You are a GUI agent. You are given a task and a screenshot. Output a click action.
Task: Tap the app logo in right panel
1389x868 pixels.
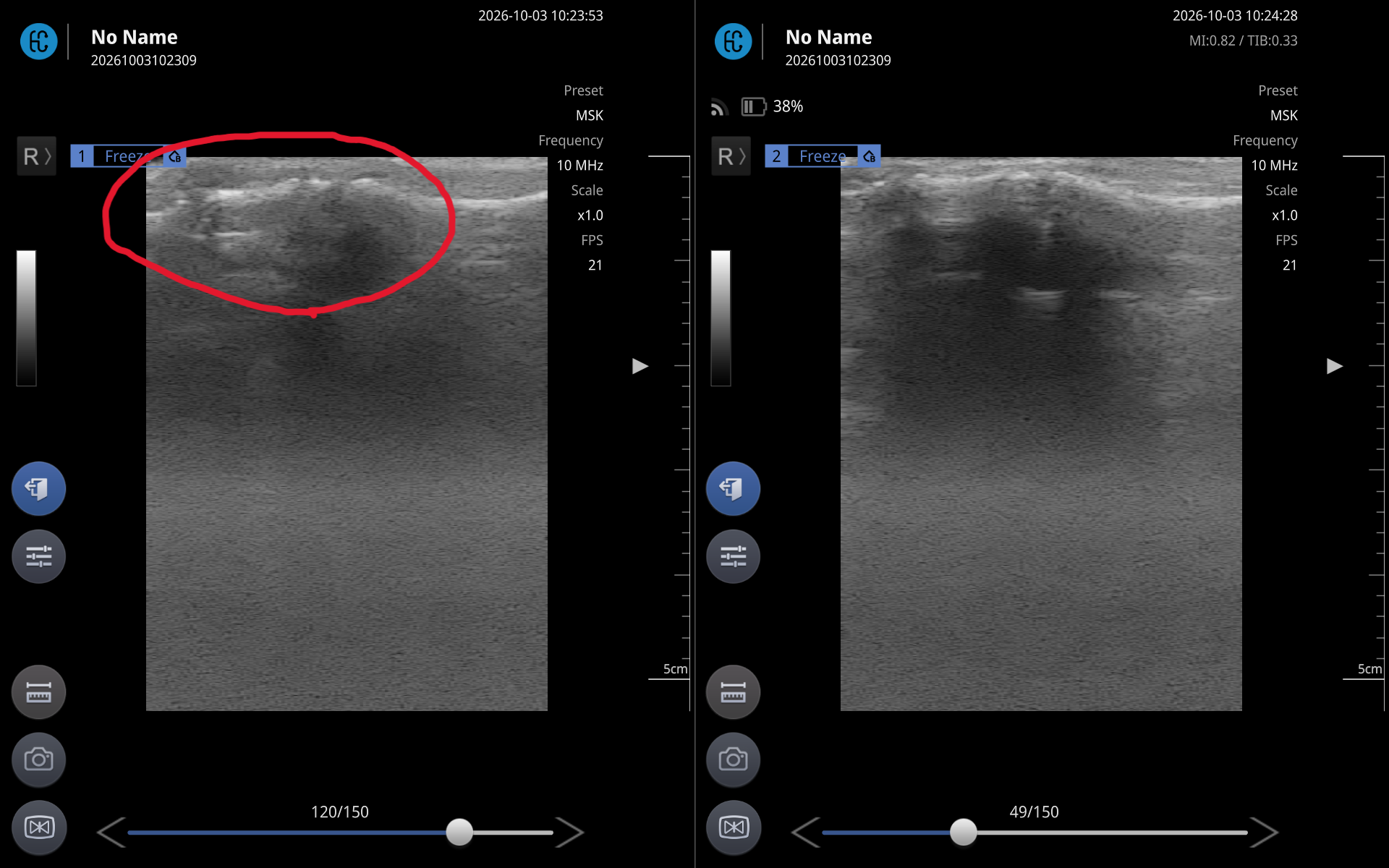(x=733, y=41)
